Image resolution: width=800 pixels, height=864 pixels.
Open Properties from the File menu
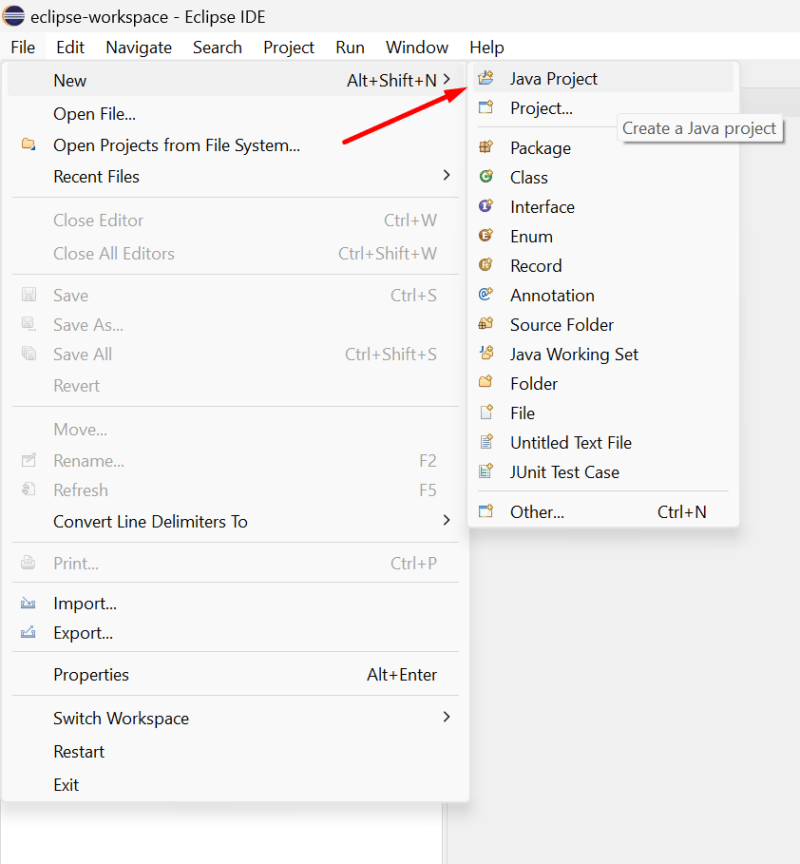click(235, 674)
